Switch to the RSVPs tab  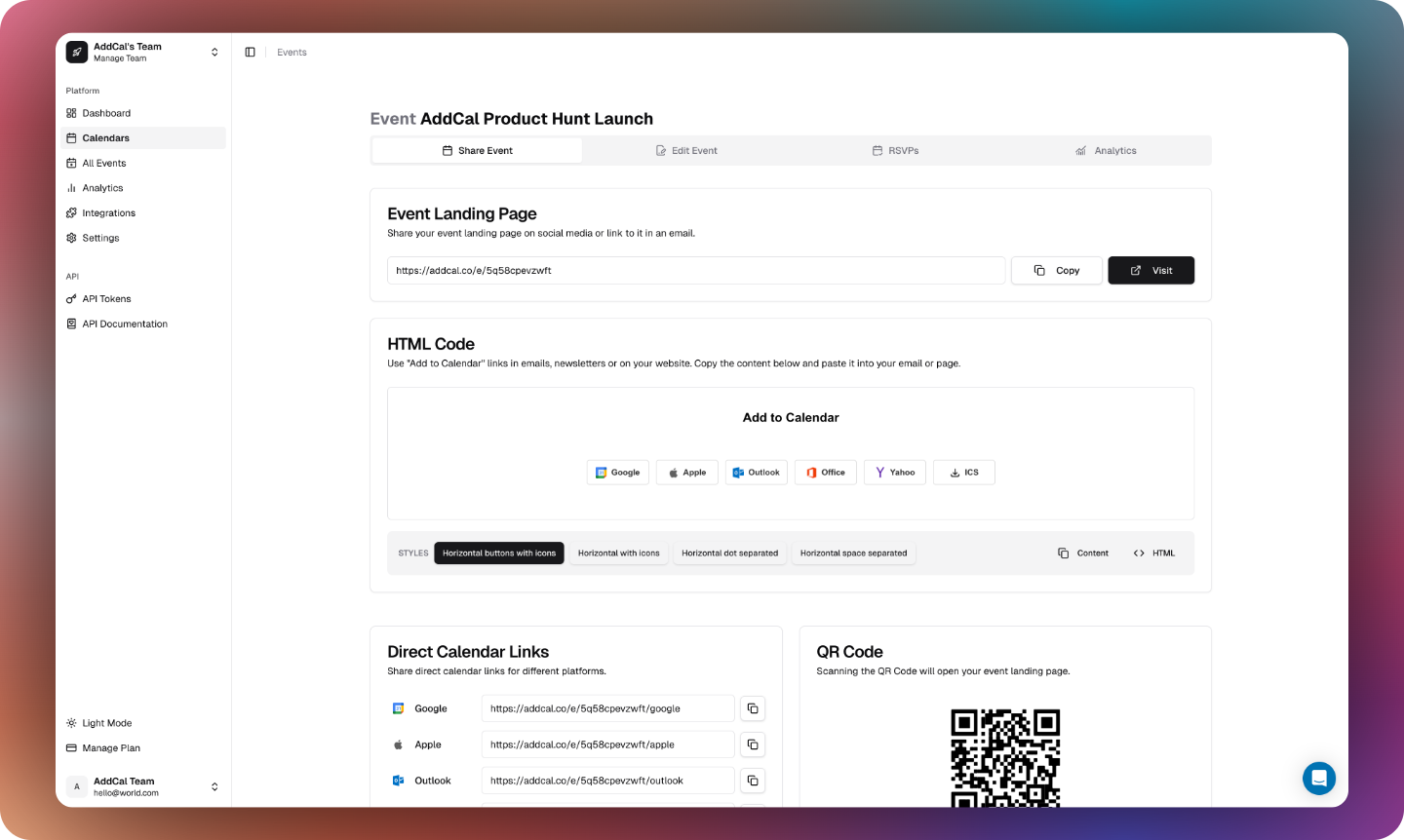coord(895,151)
